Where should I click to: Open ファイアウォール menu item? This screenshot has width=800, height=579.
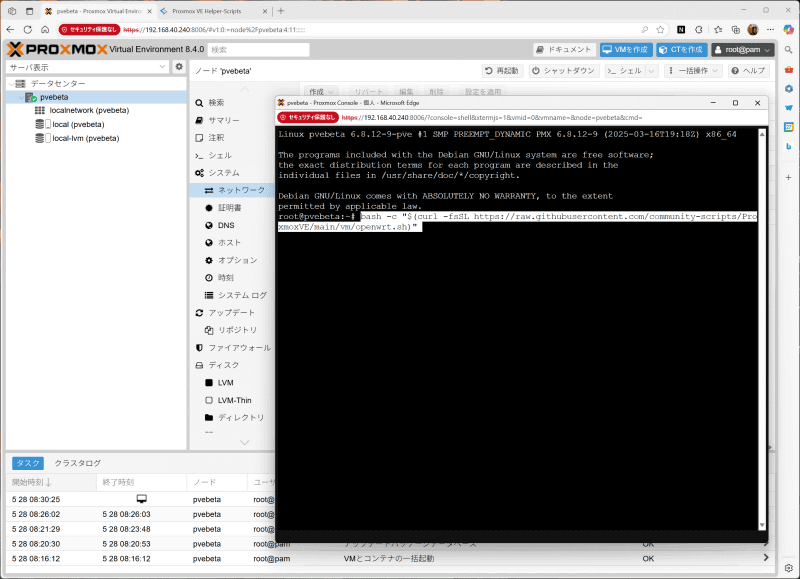tap(239, 348)
